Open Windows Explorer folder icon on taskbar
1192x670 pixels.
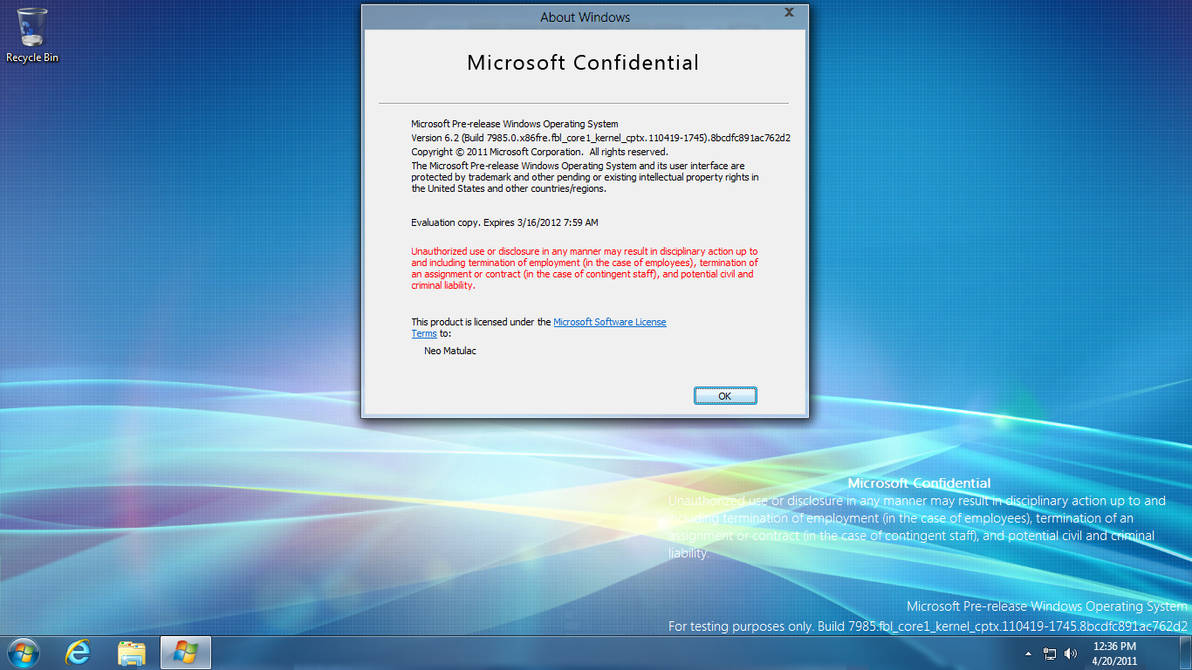tap(132, 653)
